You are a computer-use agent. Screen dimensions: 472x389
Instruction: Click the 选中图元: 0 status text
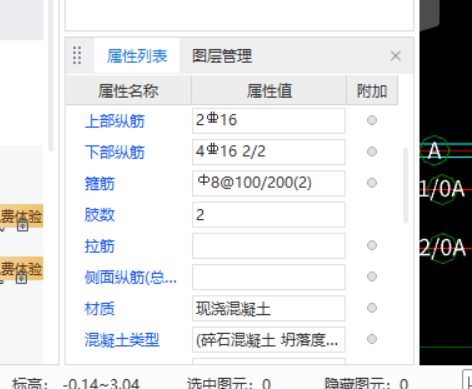(x=229, y=383)
